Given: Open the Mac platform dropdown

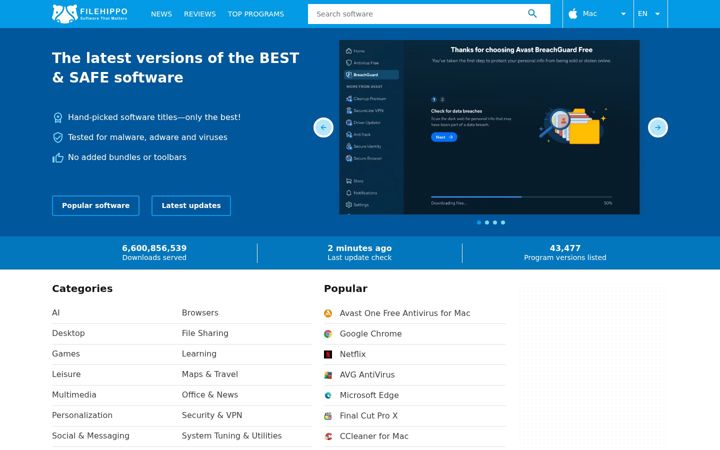Looking at the screenshot, I should [x=598, y=14].
